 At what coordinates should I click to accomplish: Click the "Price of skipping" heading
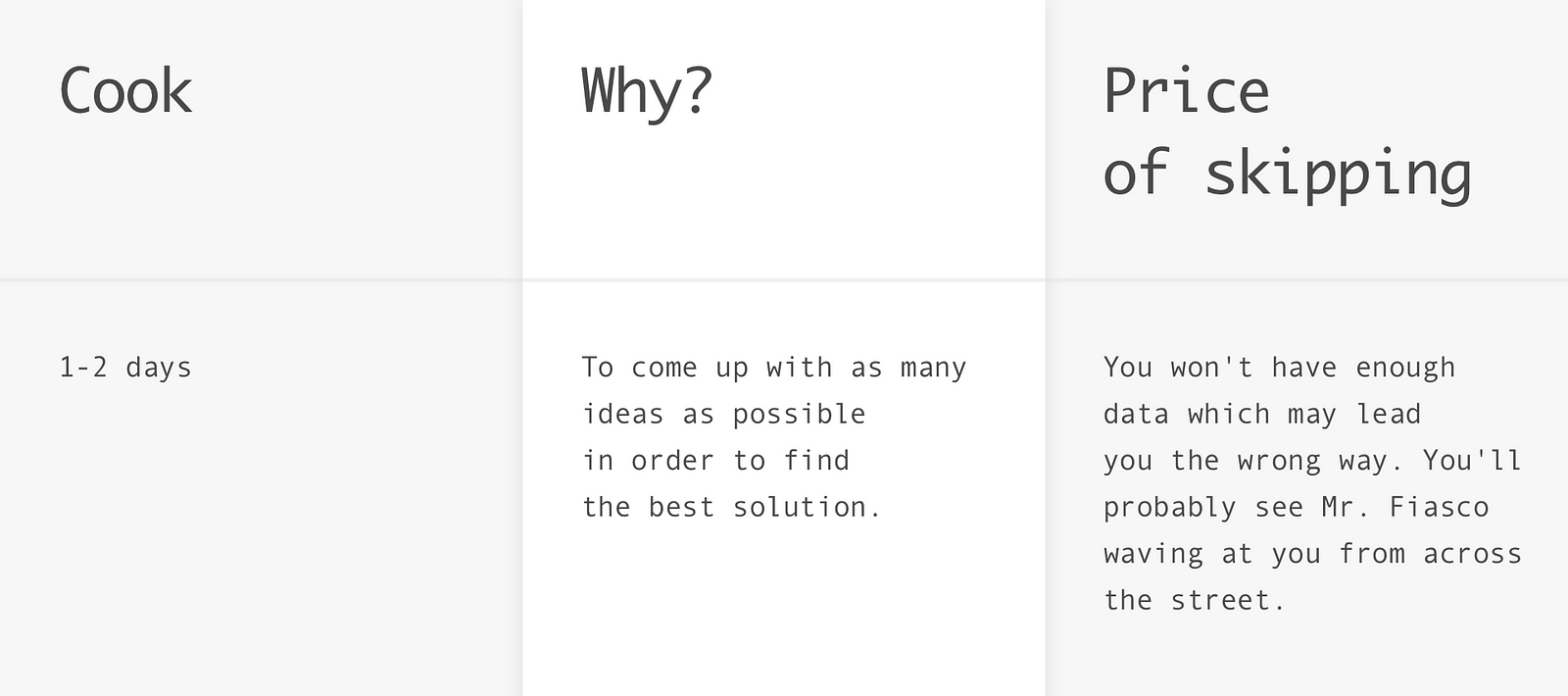pos(1287,132)
